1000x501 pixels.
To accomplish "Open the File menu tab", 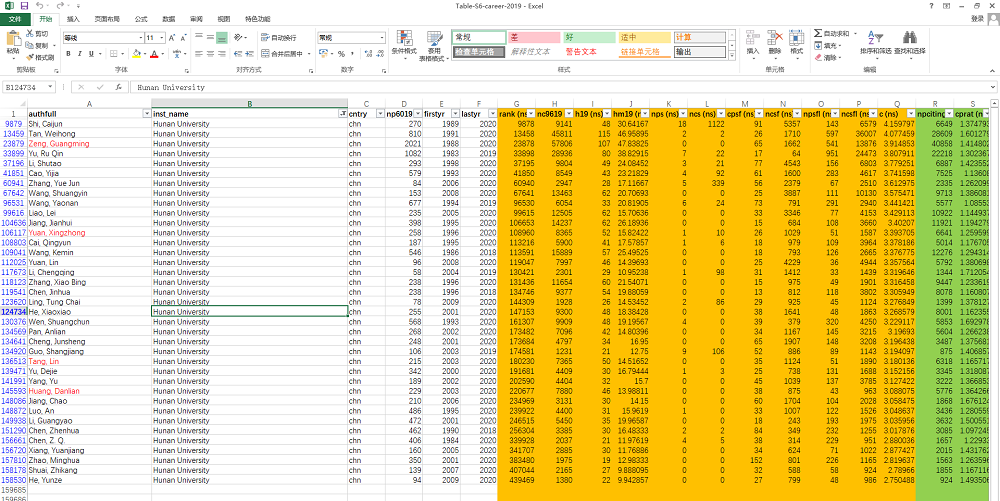I will coord(14,19).
